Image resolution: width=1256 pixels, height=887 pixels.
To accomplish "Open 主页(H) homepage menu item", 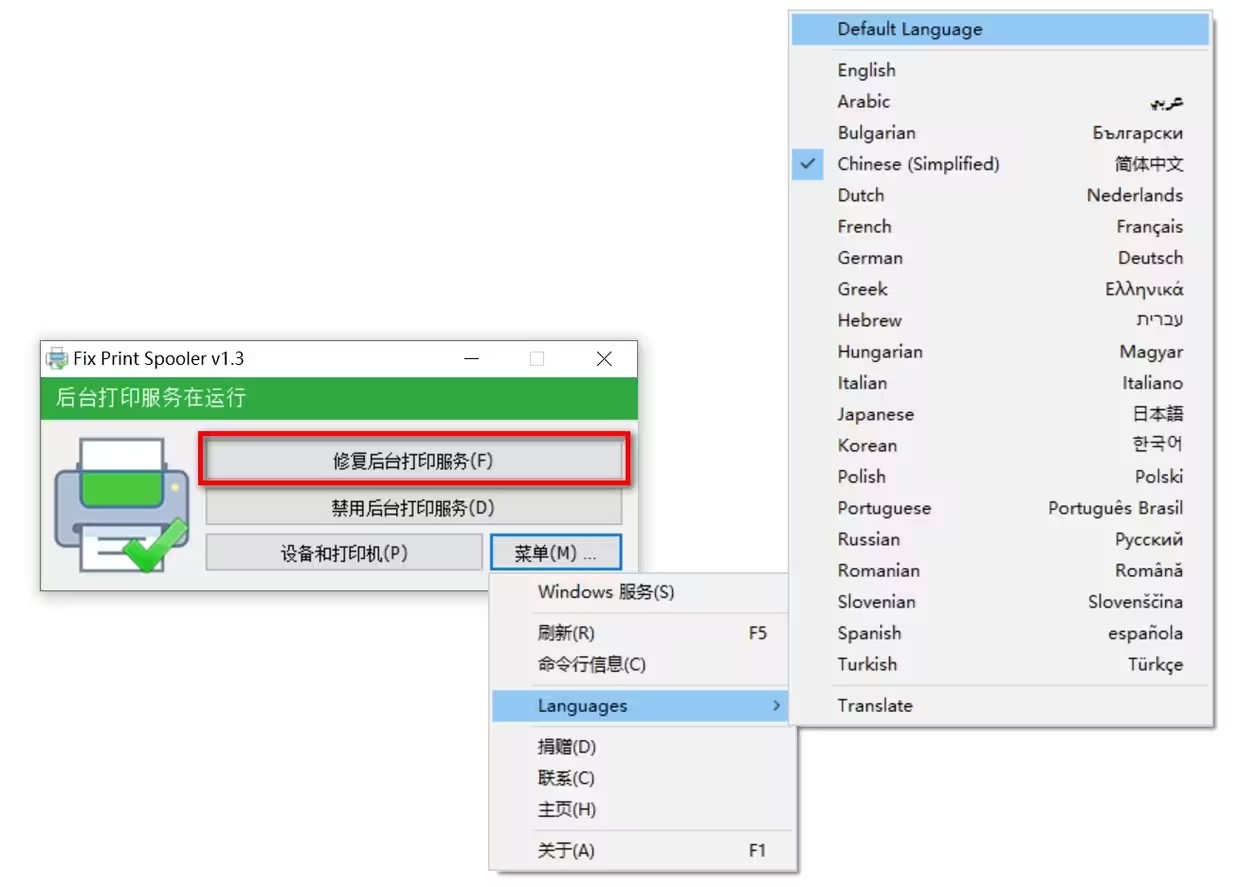I will click(x=567, y=809).
